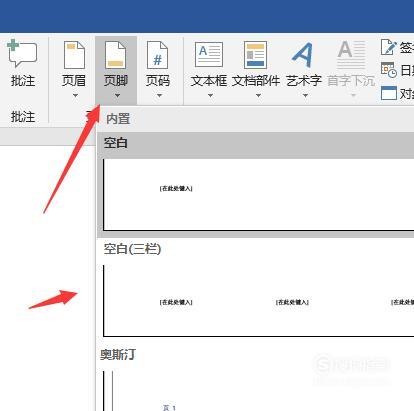The image size is (414, 411).
Task: Choose the 空白 footer preview
Action: 258,195
